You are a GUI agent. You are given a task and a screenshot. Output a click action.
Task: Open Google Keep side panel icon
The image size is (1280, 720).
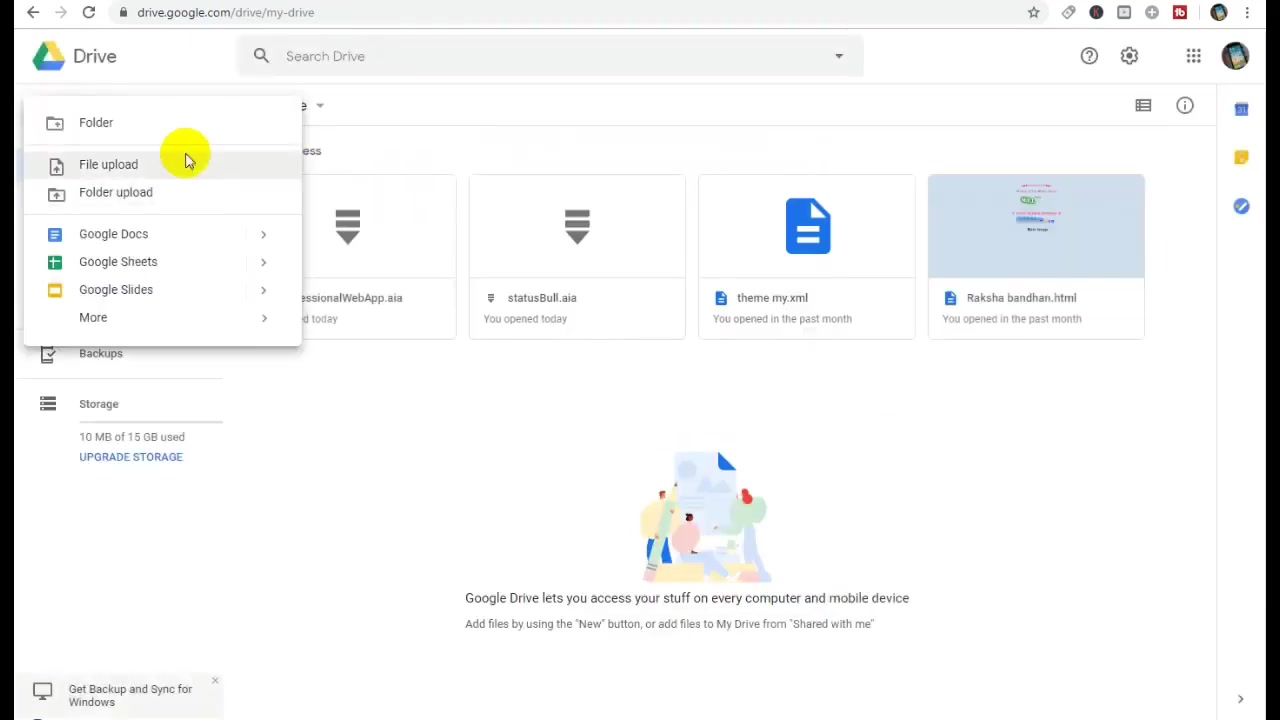(1241, 157)
